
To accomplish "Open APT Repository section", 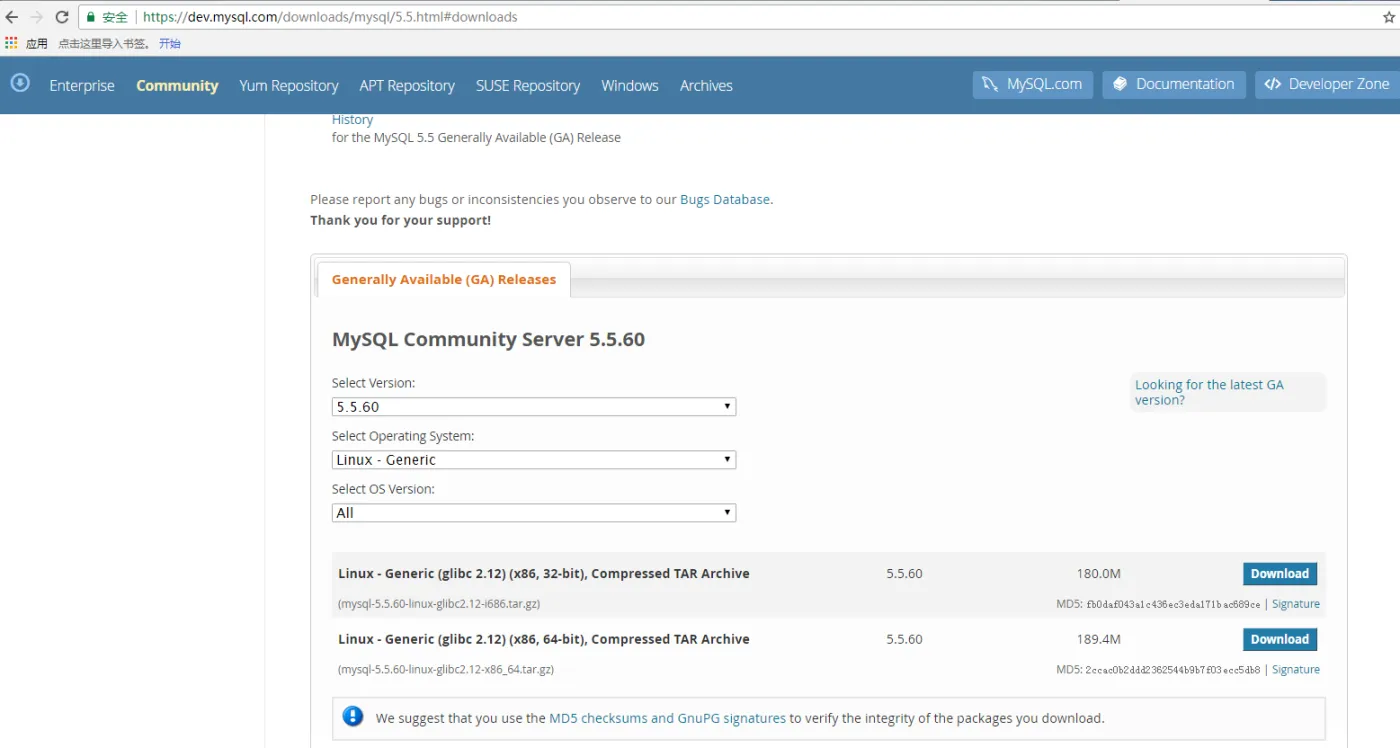I will 407,85.
